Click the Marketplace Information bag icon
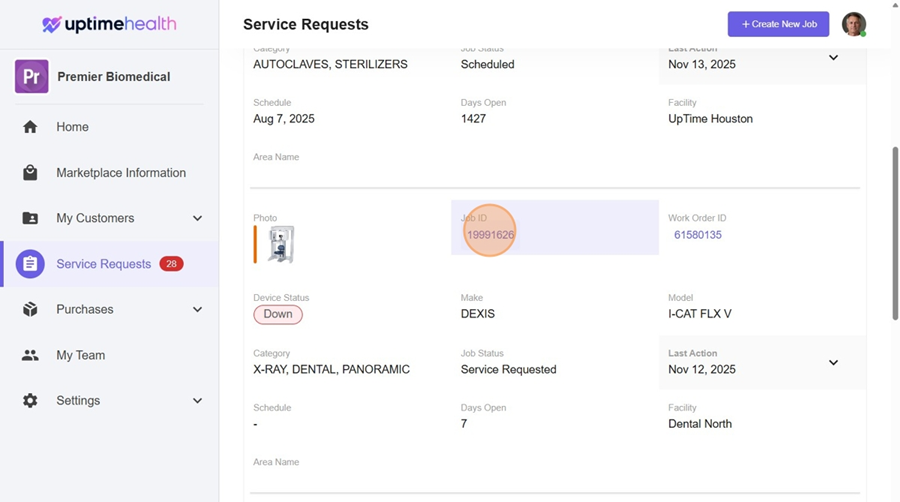 click(30, 173)
